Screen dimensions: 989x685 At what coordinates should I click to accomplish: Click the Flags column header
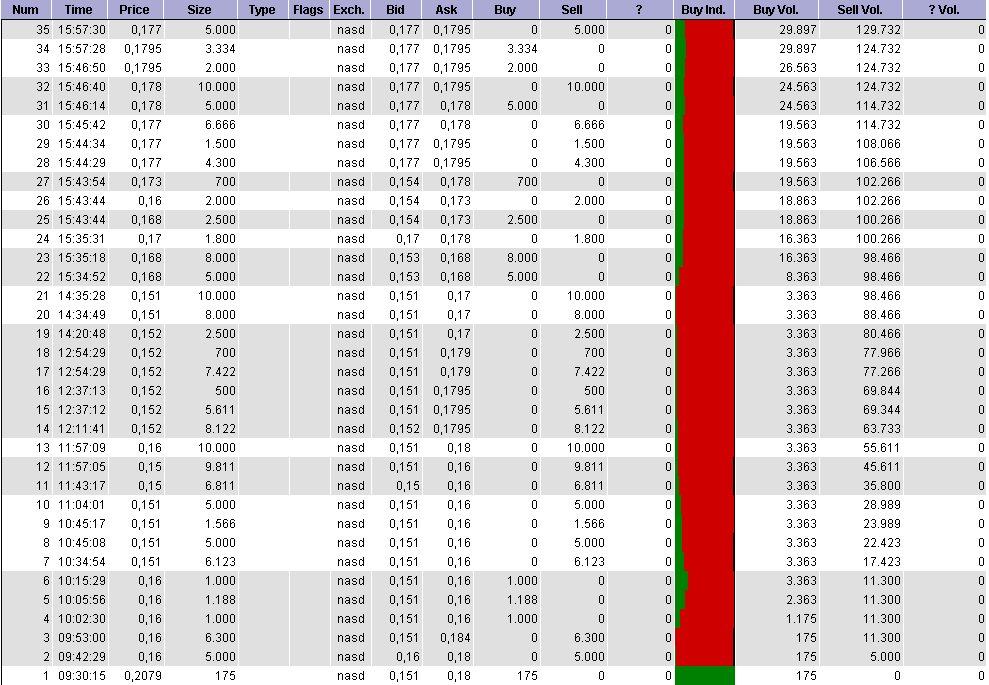click(x=308, y=10)
